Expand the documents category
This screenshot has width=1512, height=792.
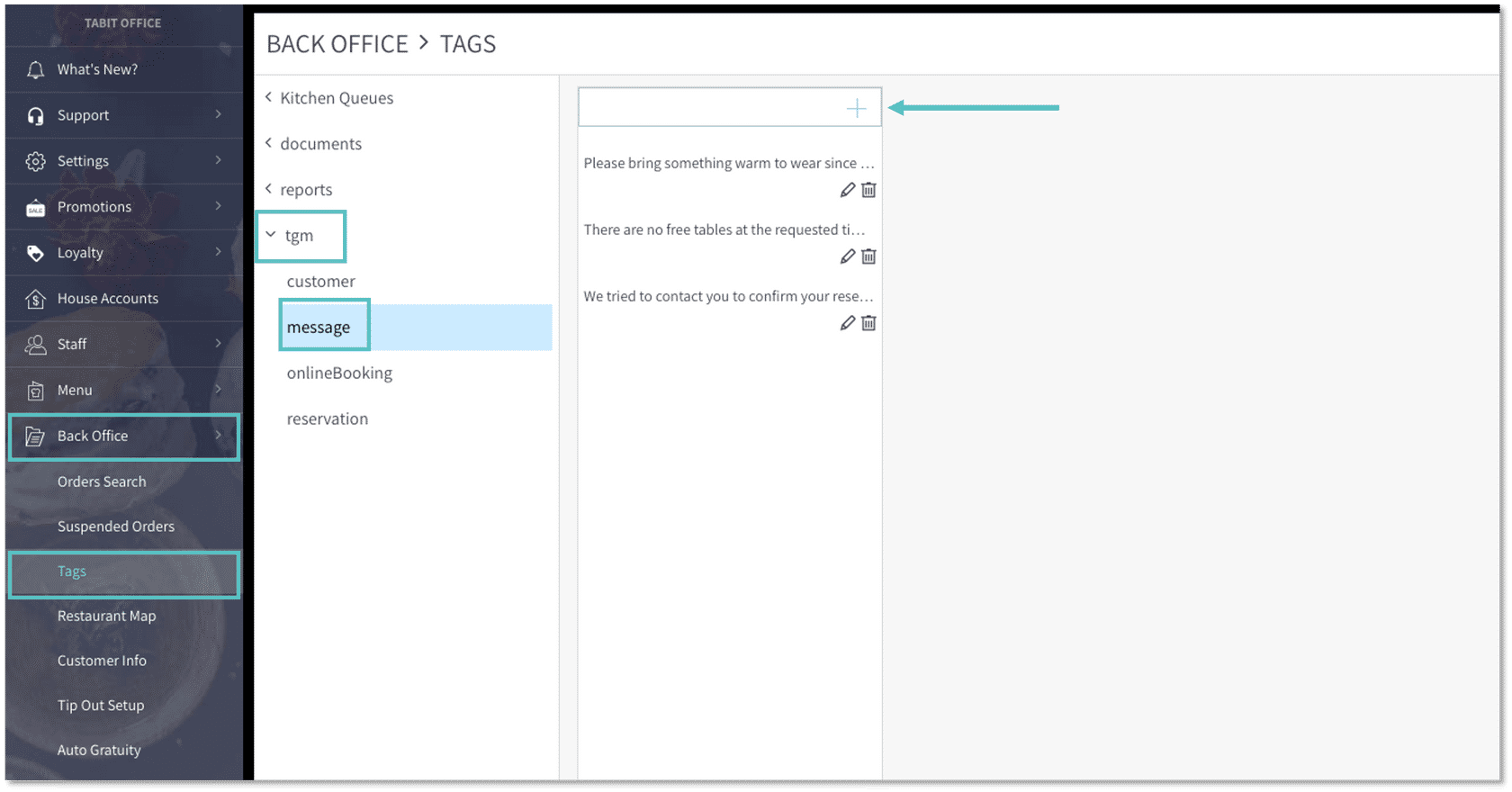point(268,143)
